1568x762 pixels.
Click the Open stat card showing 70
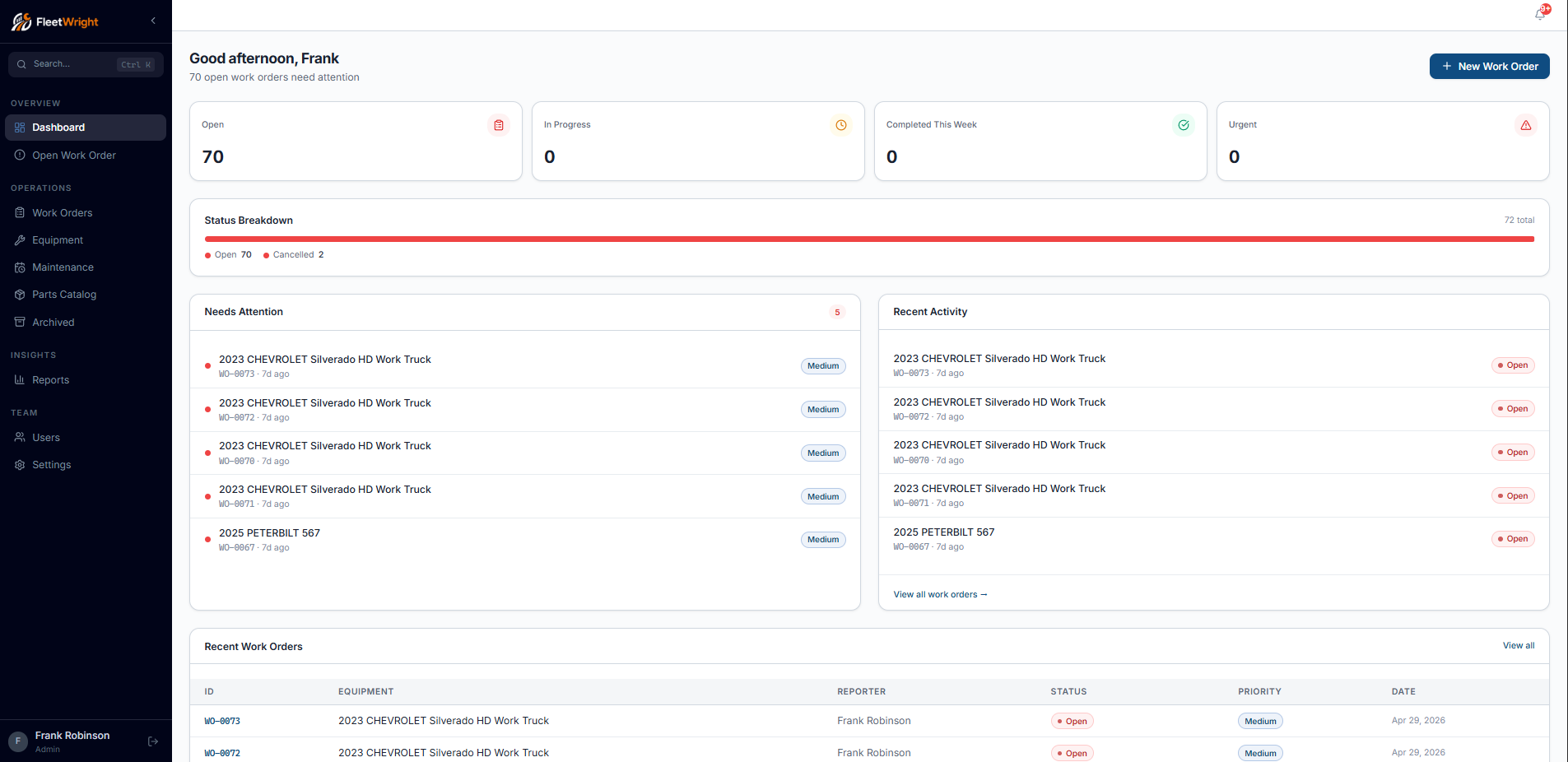[356, 142]
